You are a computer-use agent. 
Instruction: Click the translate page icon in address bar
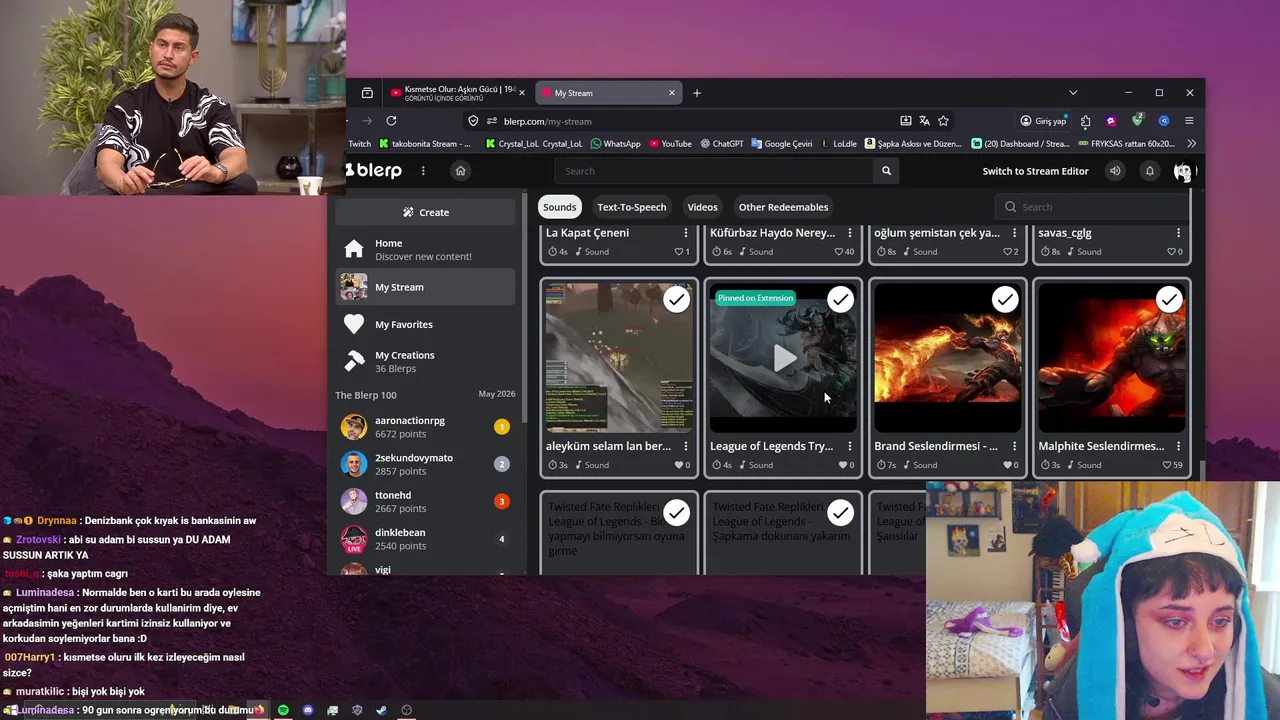coord(924,121)
